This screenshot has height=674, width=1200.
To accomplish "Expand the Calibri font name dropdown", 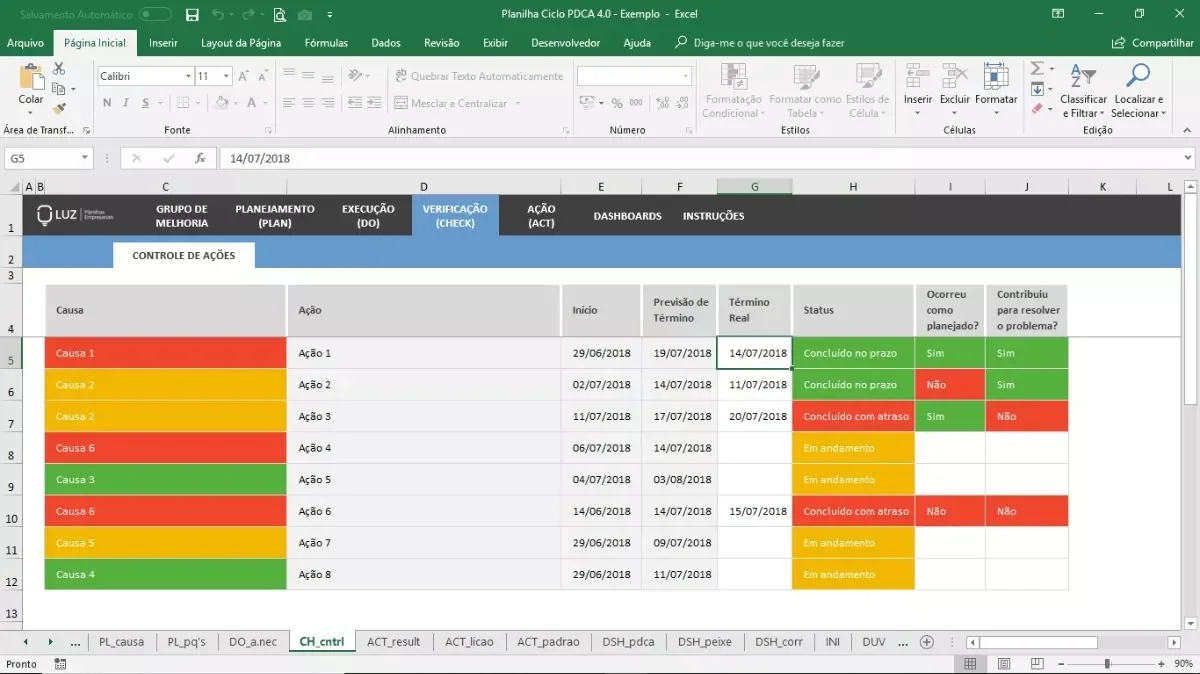I will (x=188, y=76).
